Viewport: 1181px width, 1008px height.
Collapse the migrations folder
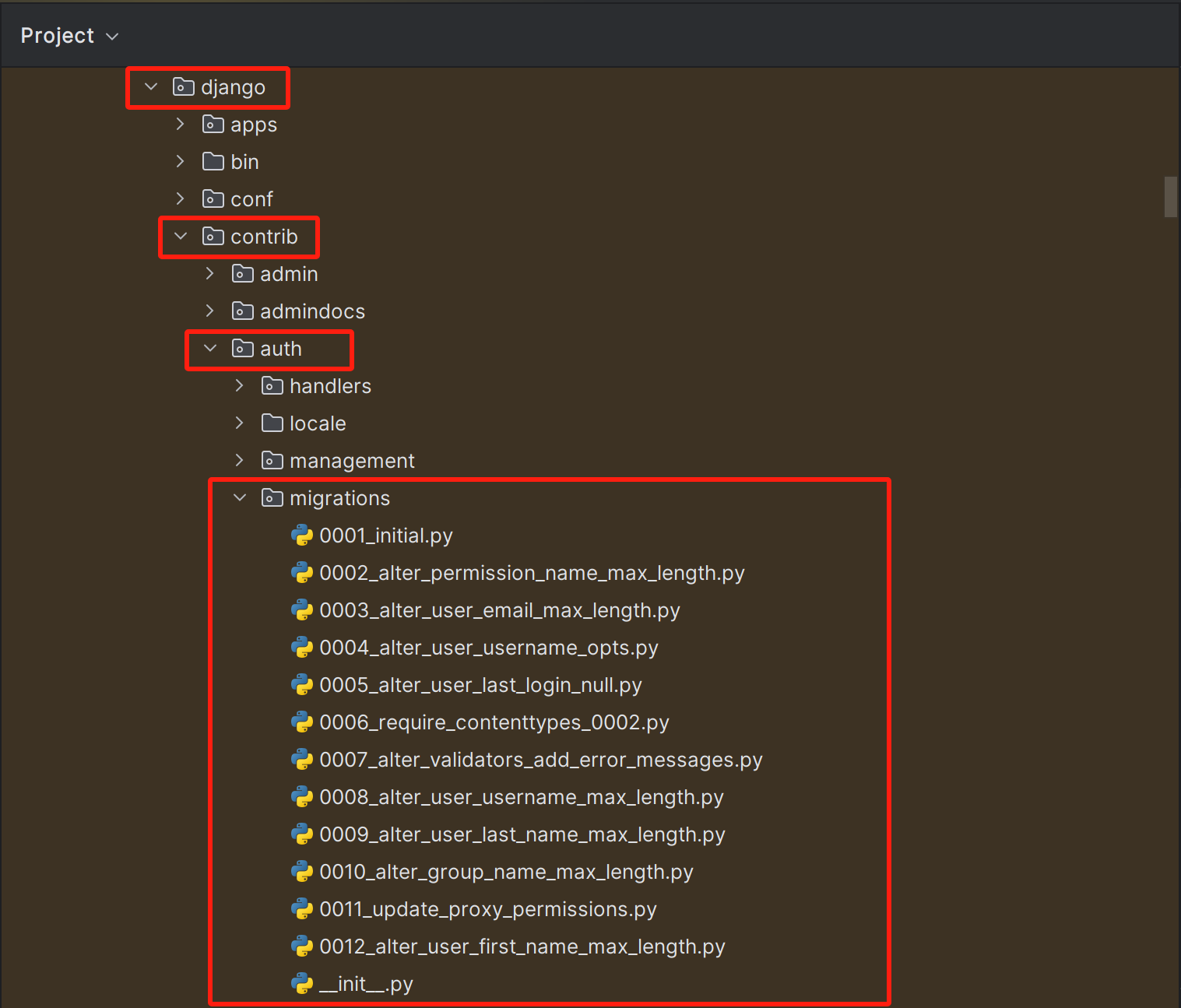240,497
